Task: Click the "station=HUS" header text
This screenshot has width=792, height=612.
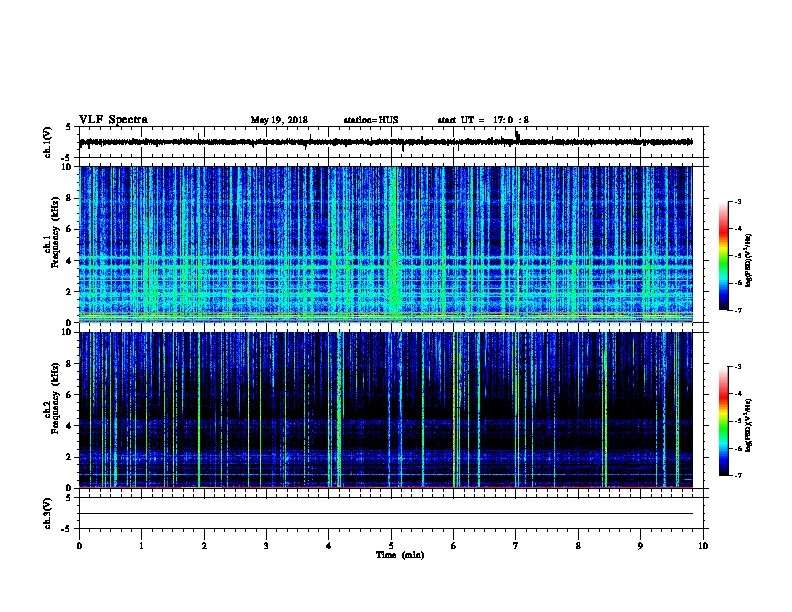Action: (x=371, y=120)
